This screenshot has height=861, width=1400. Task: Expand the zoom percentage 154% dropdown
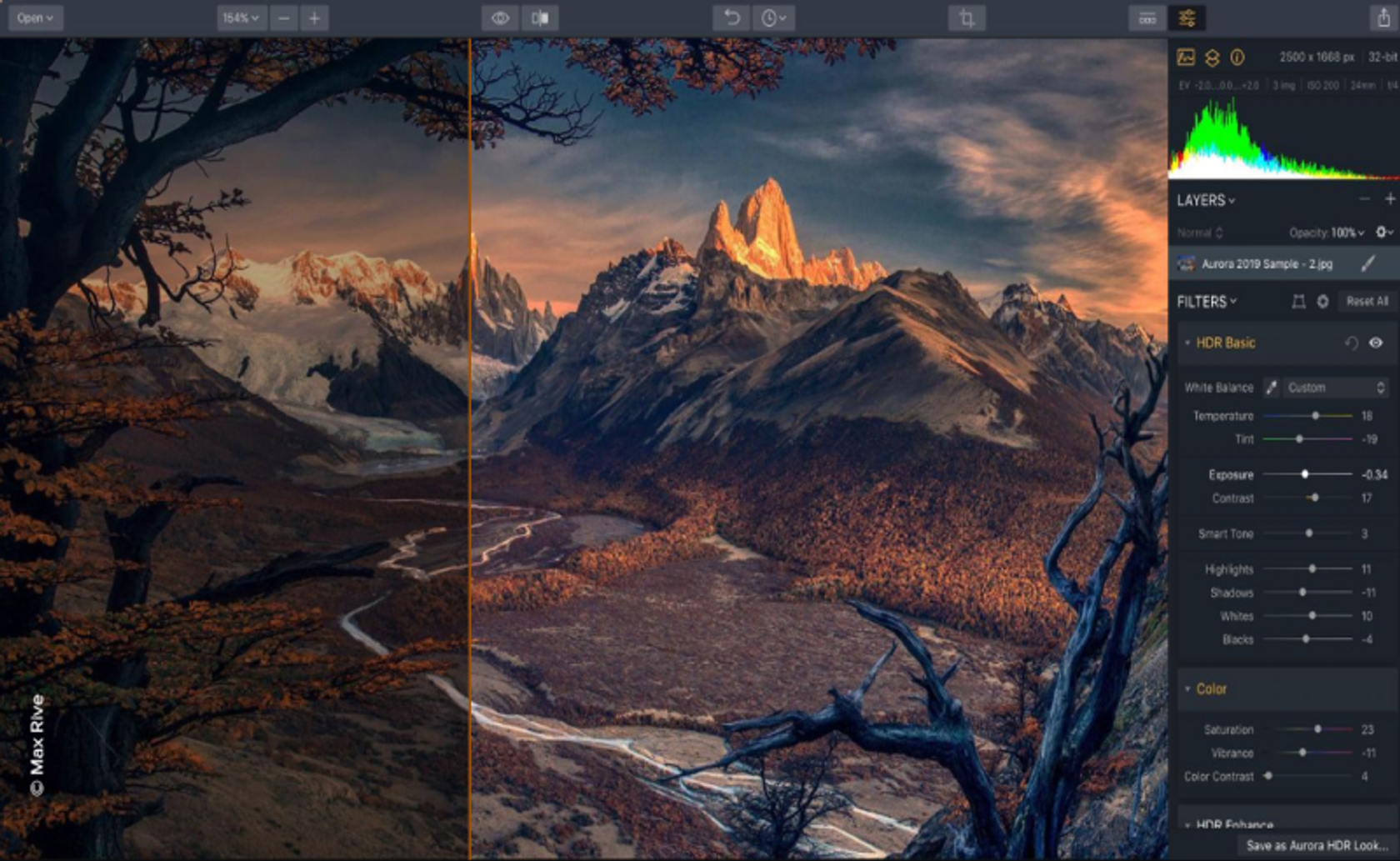[x=242, y=17]
